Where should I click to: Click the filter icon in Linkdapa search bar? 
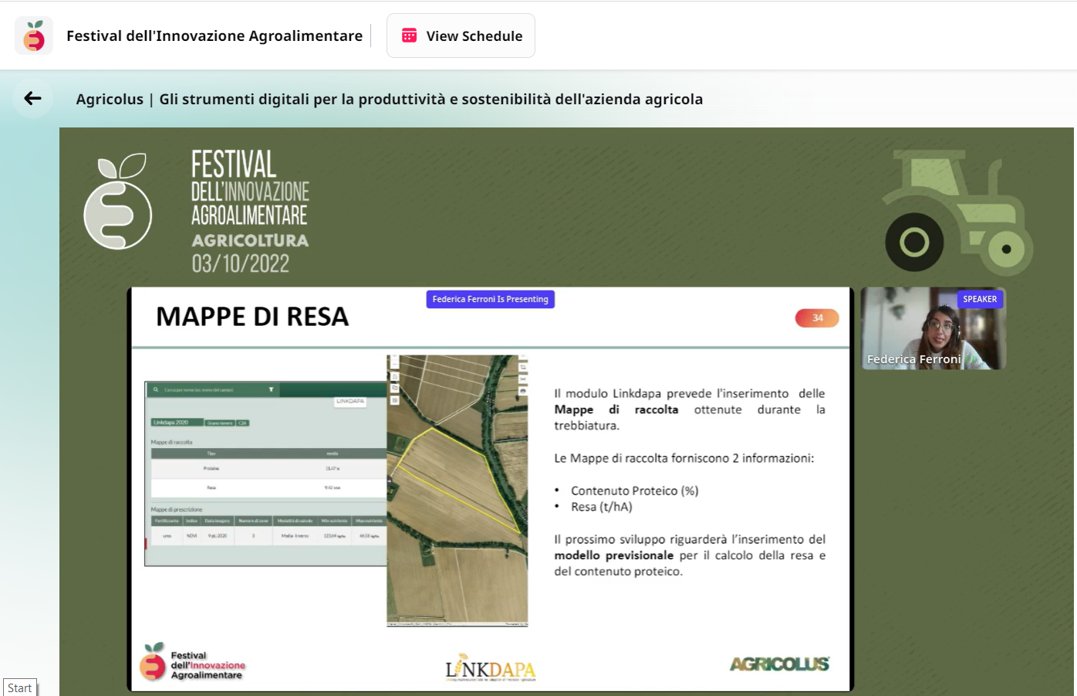point(271,390)
